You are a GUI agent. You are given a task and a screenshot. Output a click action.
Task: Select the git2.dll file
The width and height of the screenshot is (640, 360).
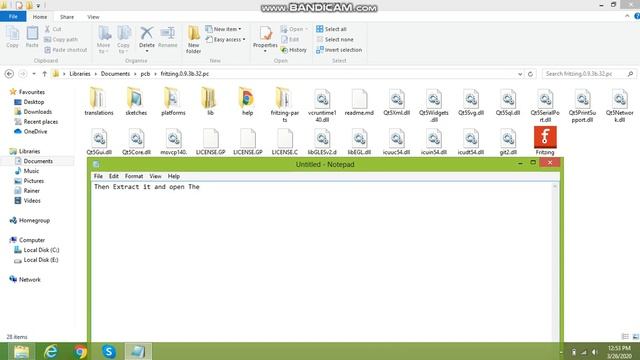(508, 141)
